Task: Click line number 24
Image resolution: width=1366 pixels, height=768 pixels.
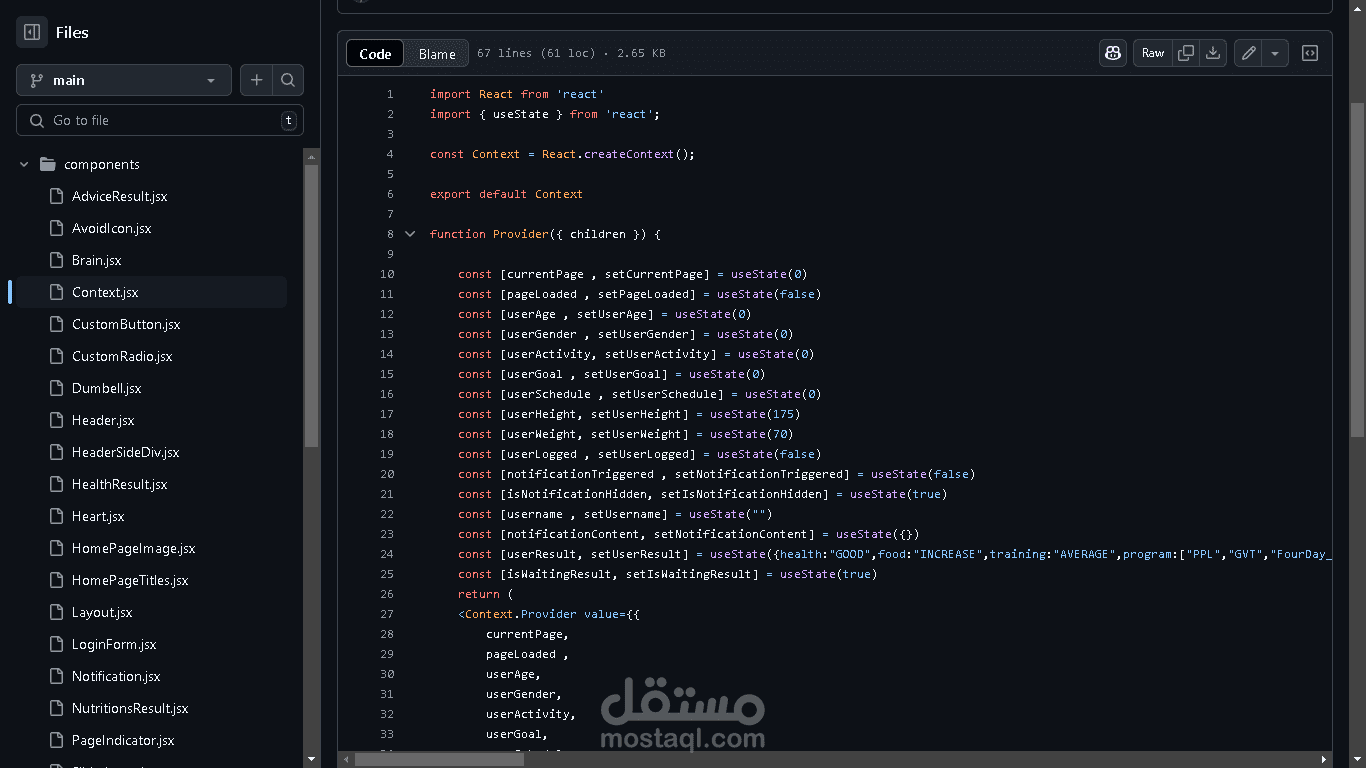Action: 387,554
